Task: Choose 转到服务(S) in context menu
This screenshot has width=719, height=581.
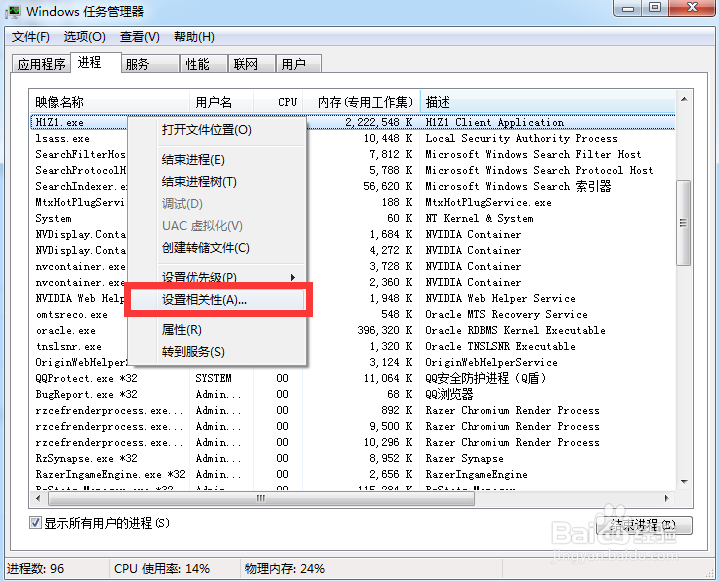Action: 217,352
